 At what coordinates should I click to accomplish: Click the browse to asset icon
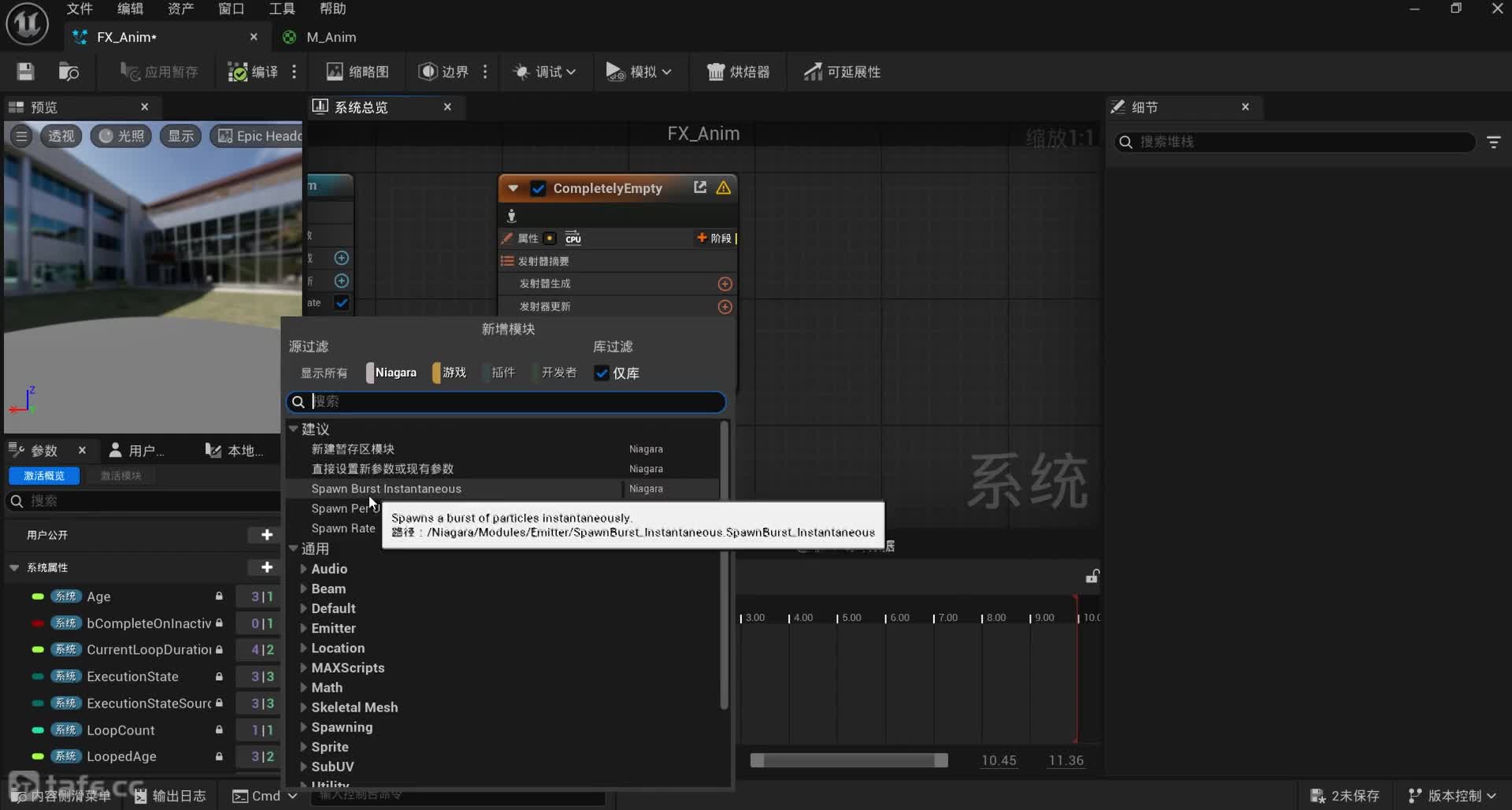[69, 72]
